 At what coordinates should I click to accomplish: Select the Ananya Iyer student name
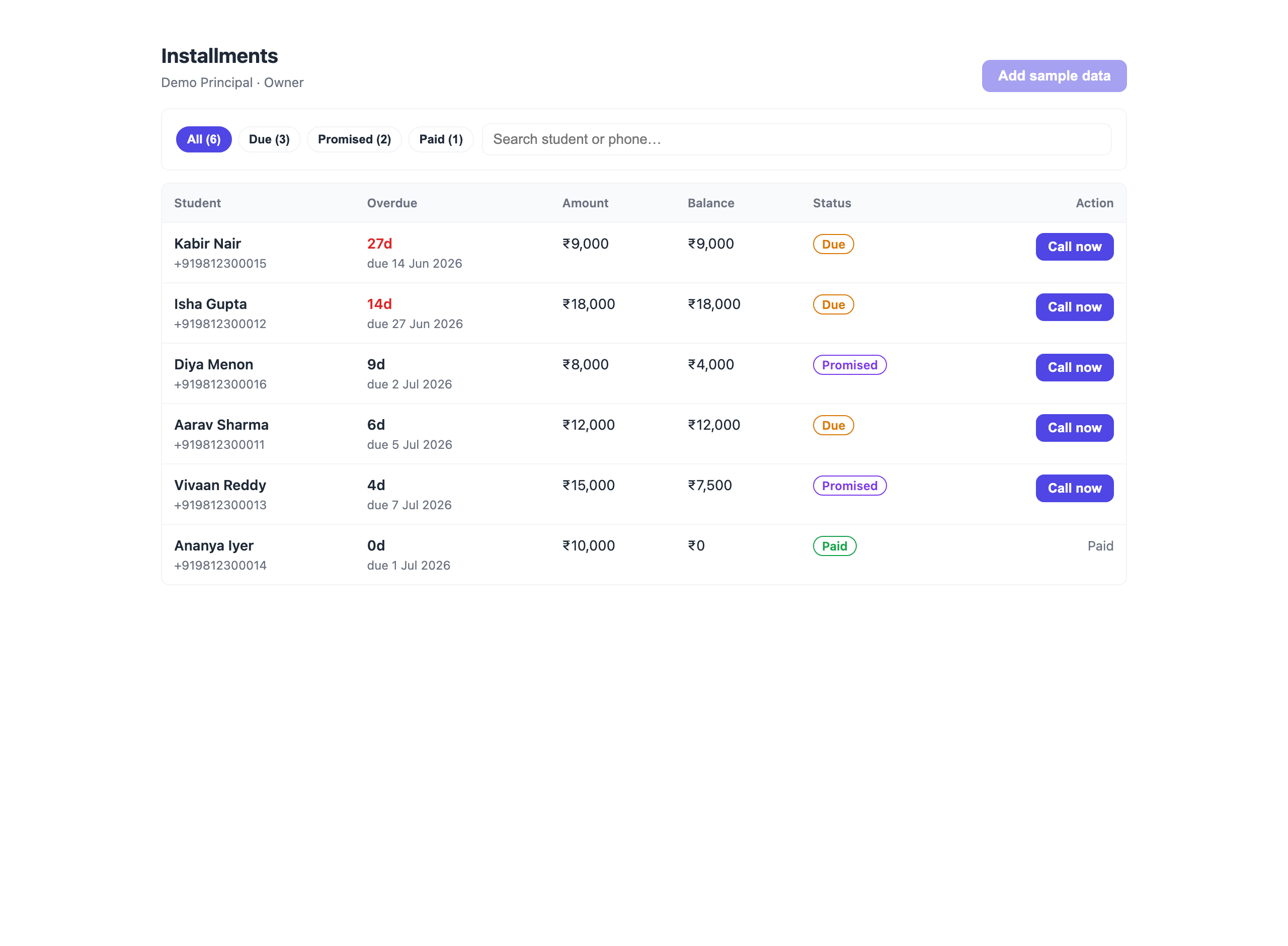213,546
